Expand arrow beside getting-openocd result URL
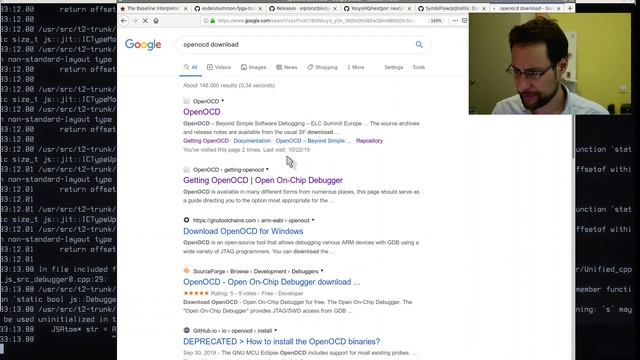The width and height of the screenshot is (640, 360). tap(267, 169)
